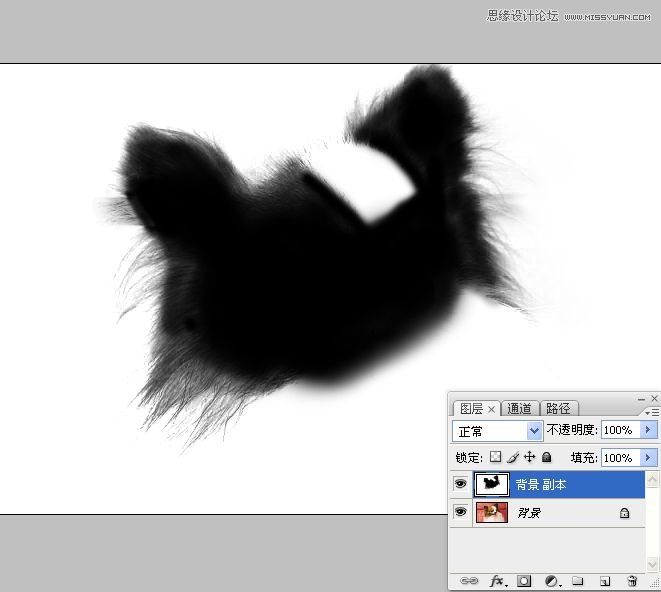This screenshot has width=661, height=592.
Task: Close the 图层 tab
Action: coord(491,409)
